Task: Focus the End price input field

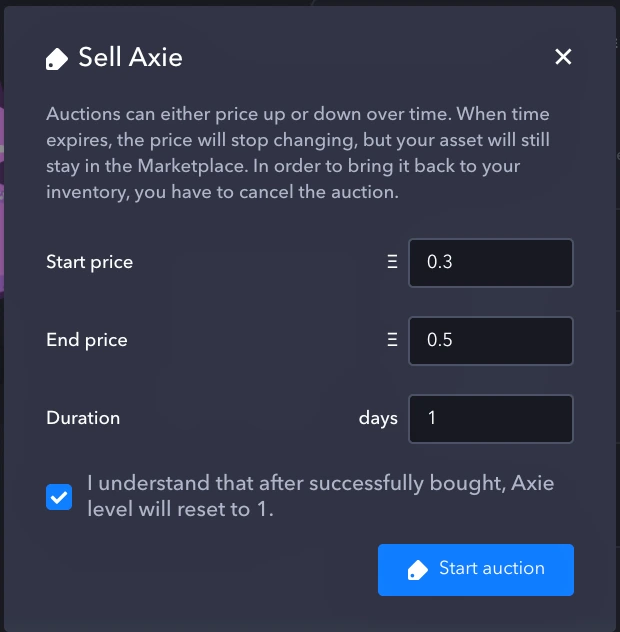Action: click(x=491, y=341)
